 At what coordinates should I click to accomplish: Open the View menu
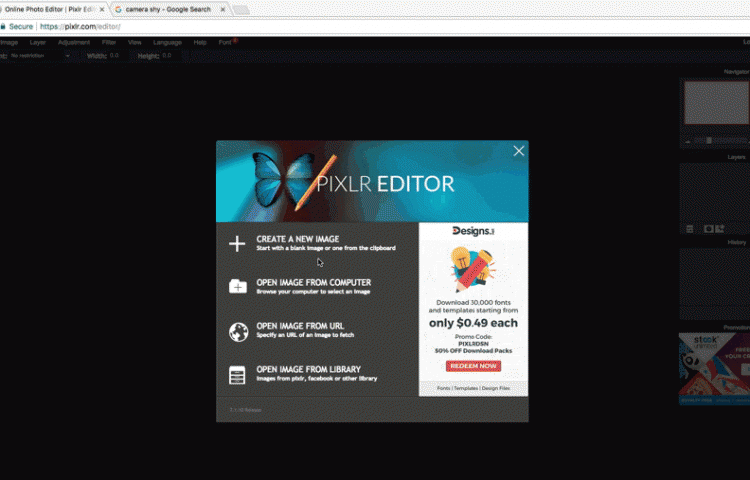pyautogui.click(x=134, y=43)
